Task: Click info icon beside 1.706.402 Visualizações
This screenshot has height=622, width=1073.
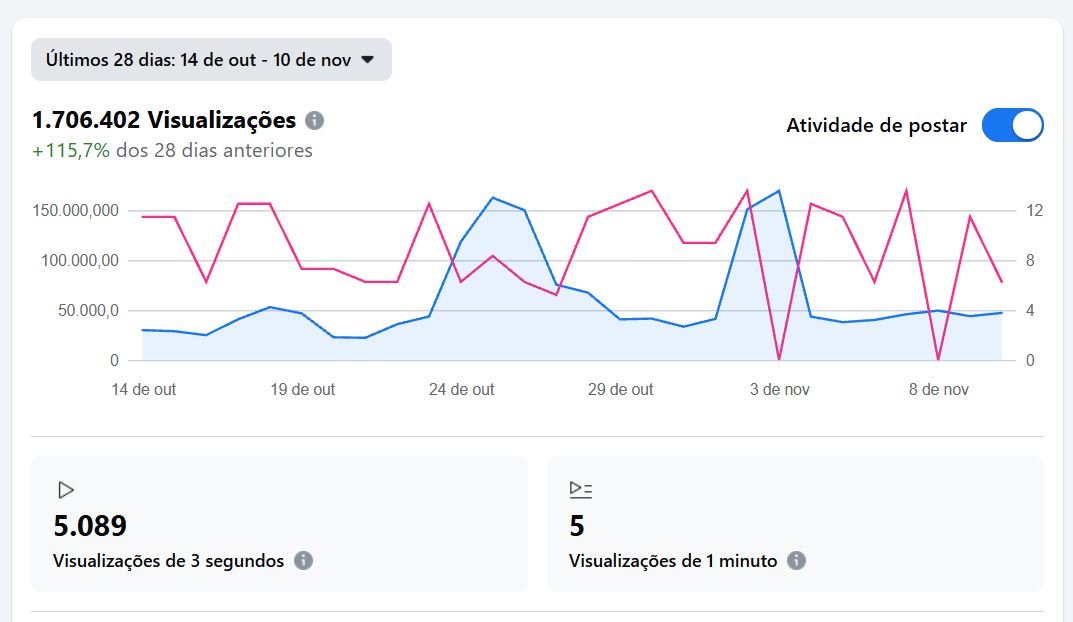Action: [314, 121]
